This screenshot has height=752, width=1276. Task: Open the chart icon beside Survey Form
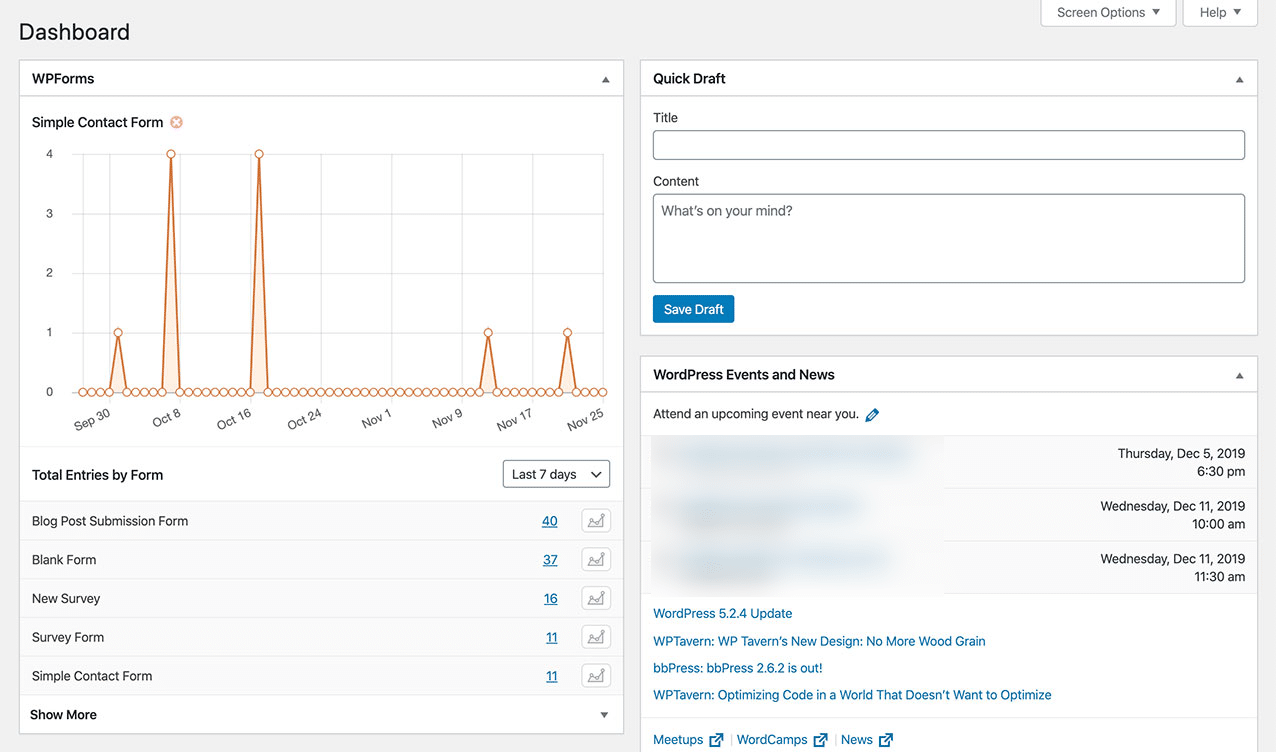(x=595, y=637)
